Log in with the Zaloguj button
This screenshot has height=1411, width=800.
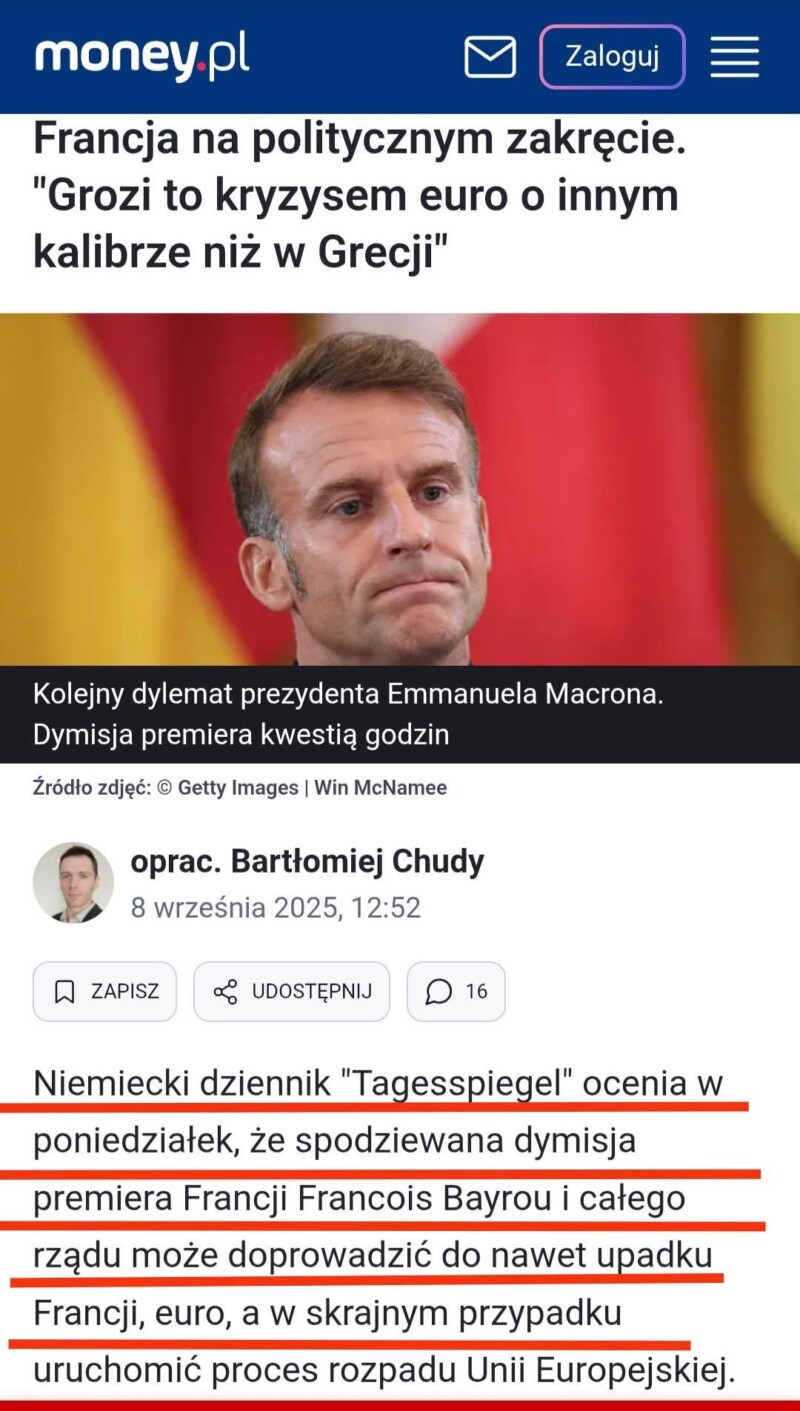[612, 56]
